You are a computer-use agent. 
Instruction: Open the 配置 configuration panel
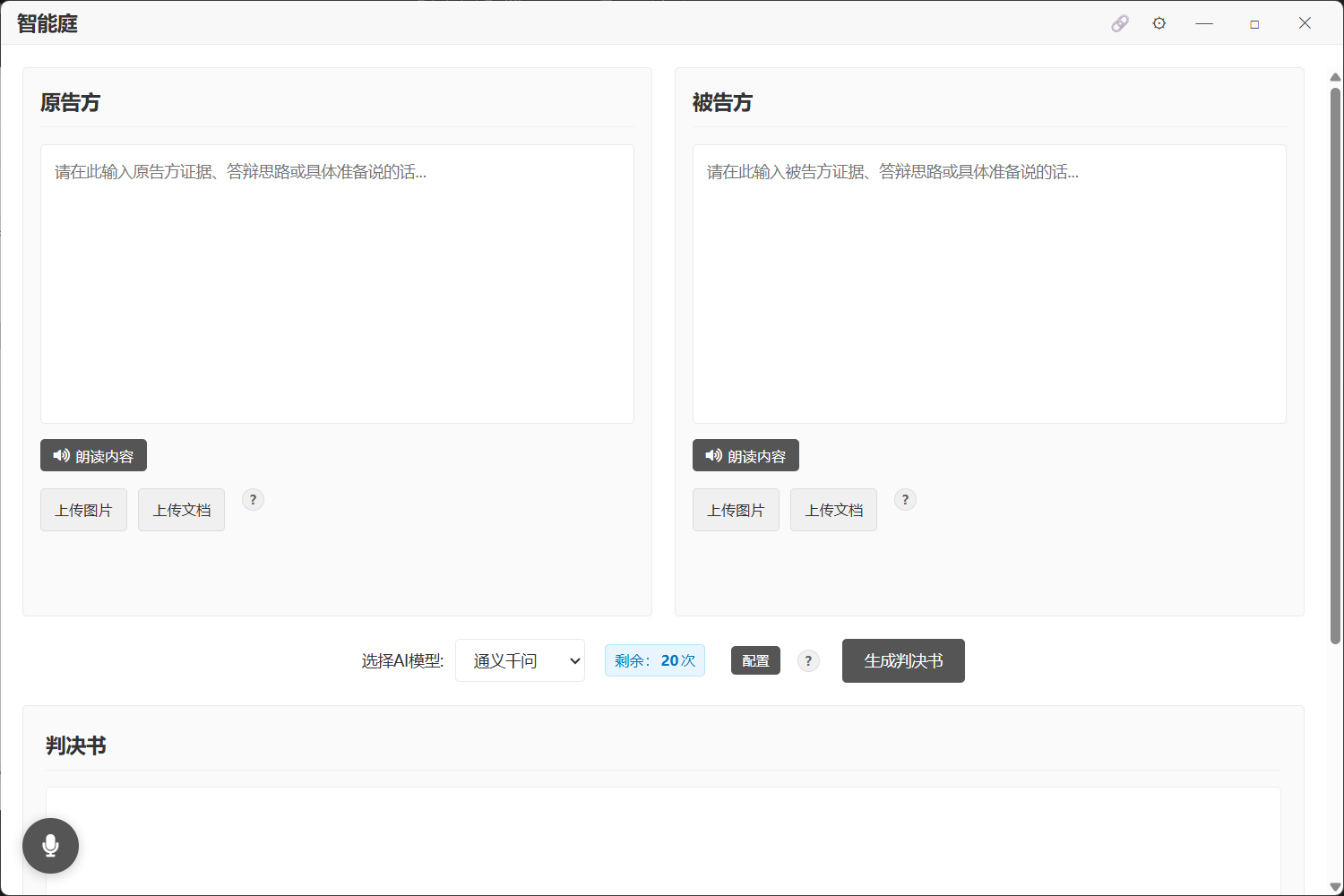click(x=755, y=660)
